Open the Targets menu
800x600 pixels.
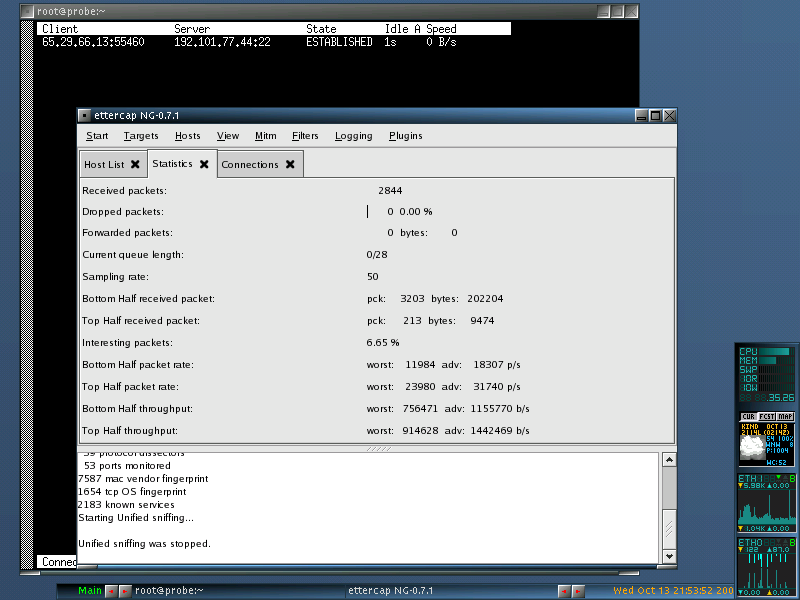pos(141,136)
